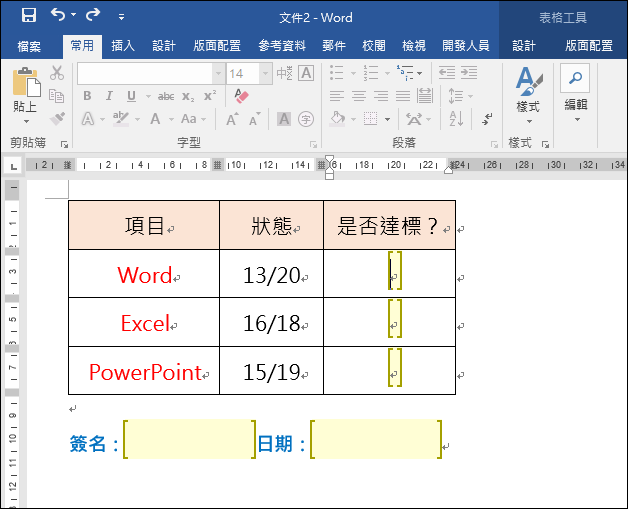Expand the 貼上 paste options arrow

pos(26,121)
